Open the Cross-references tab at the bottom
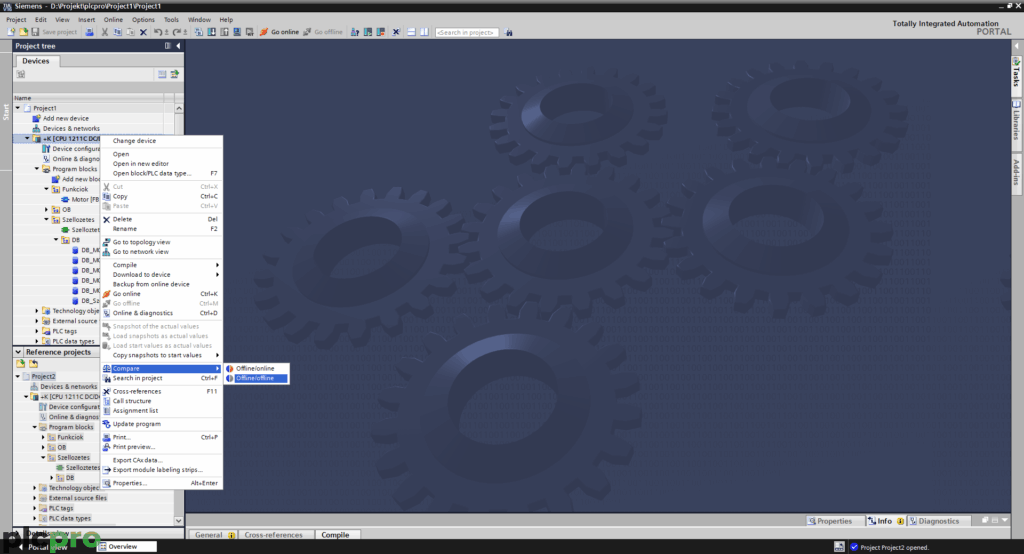Viewport: 1024px width, 554px height. point(273,535)
